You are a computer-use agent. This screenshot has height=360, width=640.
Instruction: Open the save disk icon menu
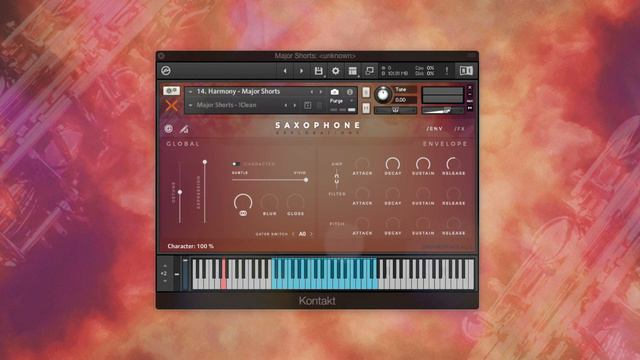point(318,71)
